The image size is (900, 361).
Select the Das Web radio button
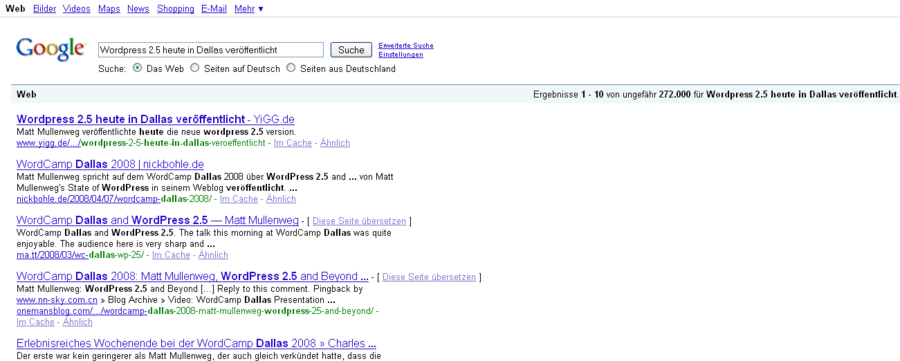pos(137,68)
